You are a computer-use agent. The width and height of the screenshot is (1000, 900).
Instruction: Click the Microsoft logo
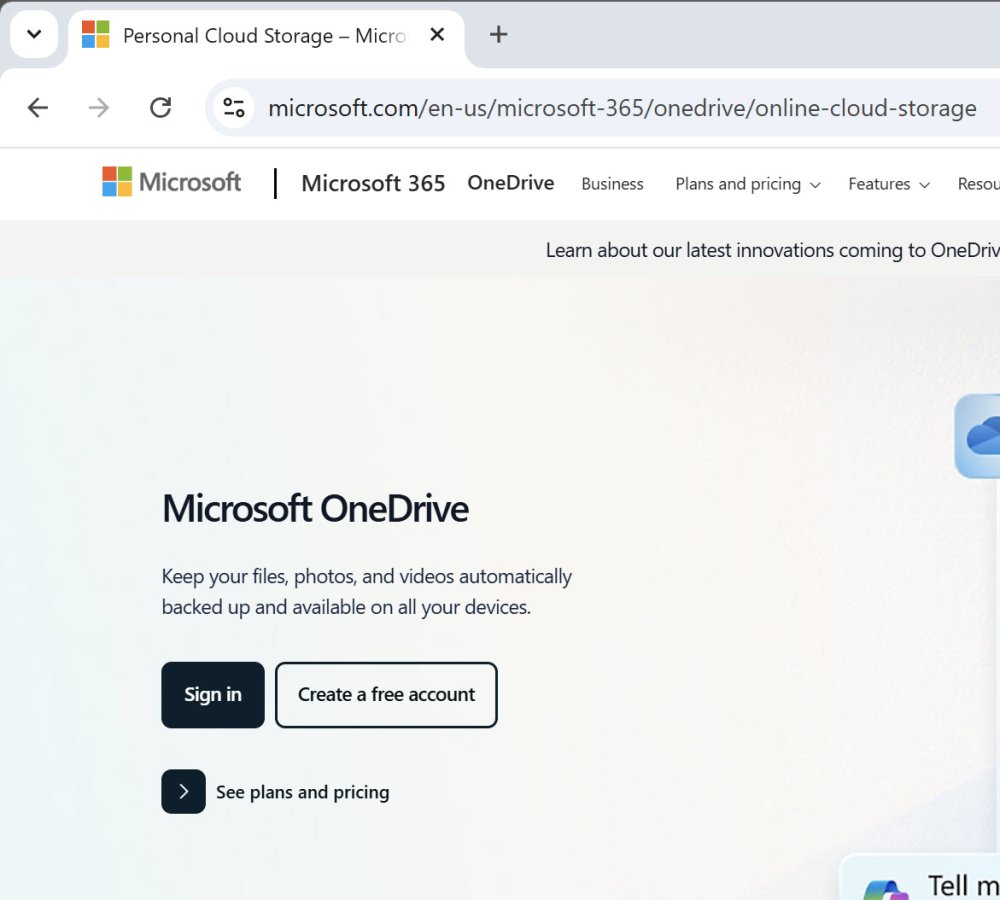(172, 182)
